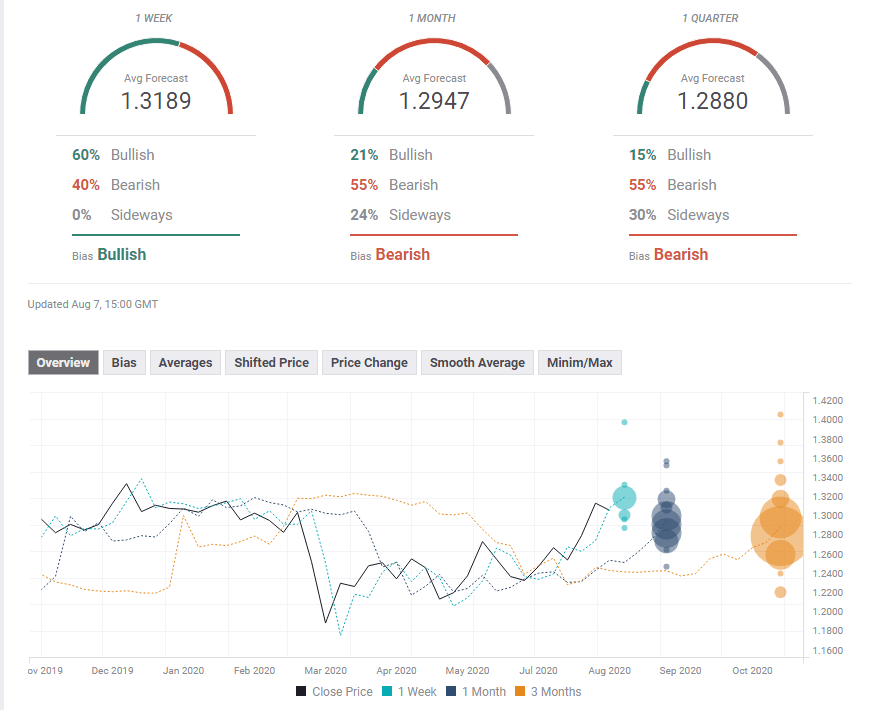Switch to Smooth Average chart
The height and width of the screenshot is (710, 873).
(477, 362)
